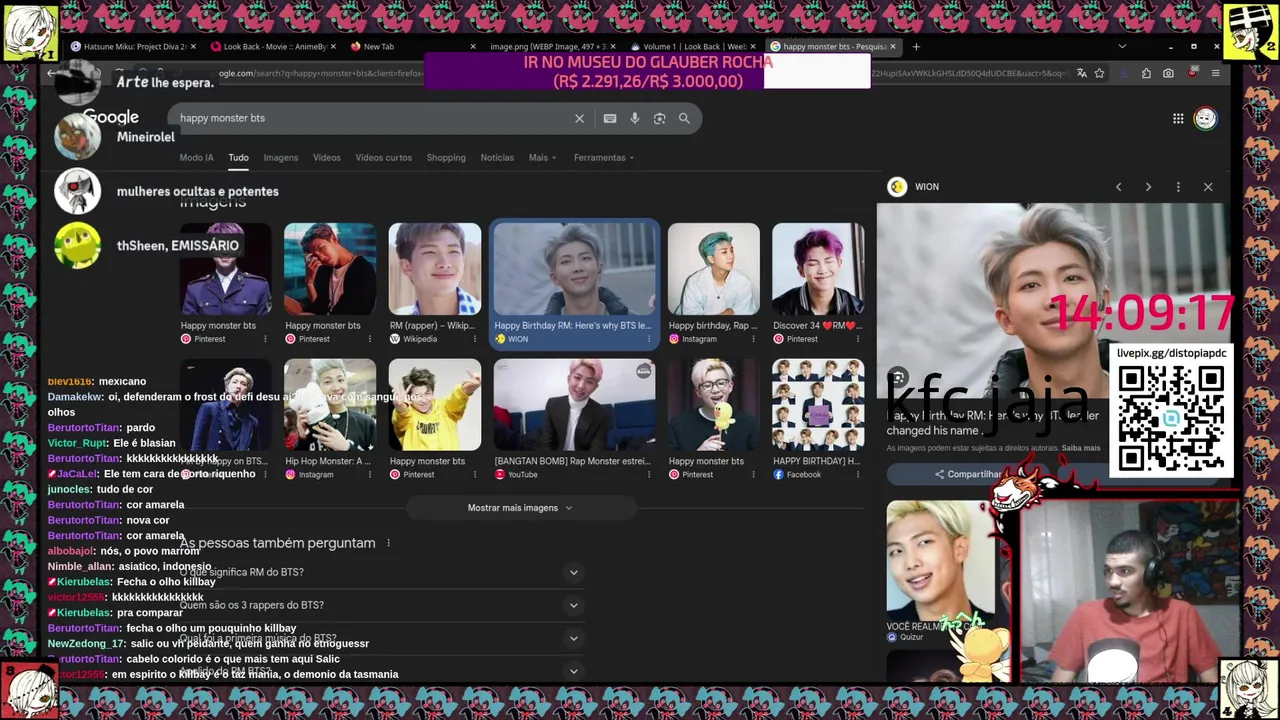Viewport: 1280px width, 720px height.
Task: Open more options in image preview panel
Action: 1178,187
